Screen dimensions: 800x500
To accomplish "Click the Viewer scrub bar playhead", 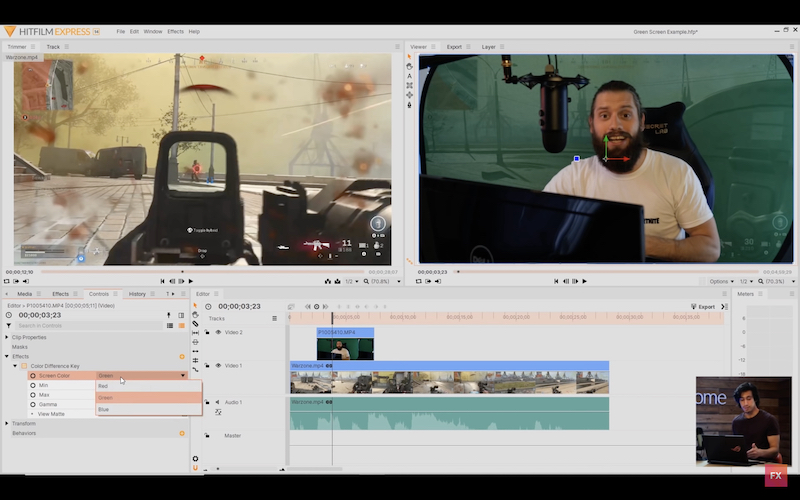I will 458,272.
